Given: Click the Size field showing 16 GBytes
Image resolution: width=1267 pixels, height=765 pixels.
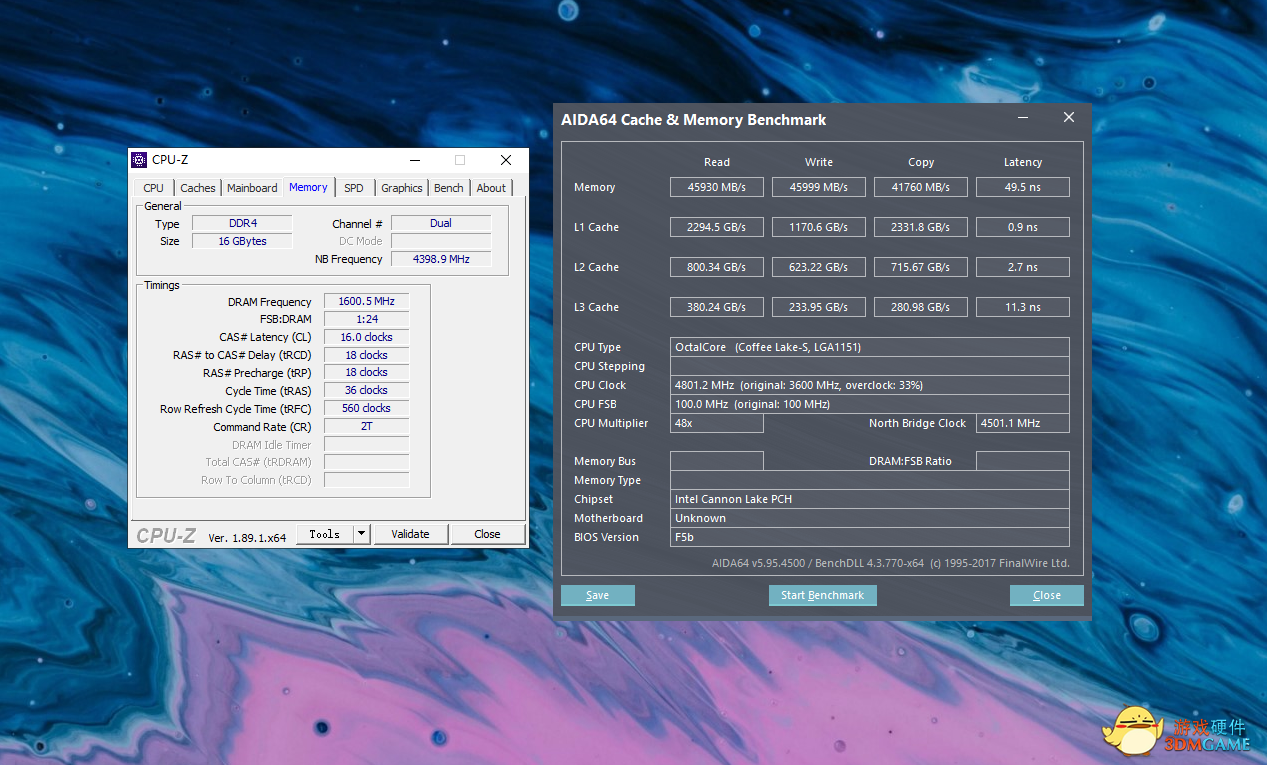Looking at the screenshot, I should (242, 241).
